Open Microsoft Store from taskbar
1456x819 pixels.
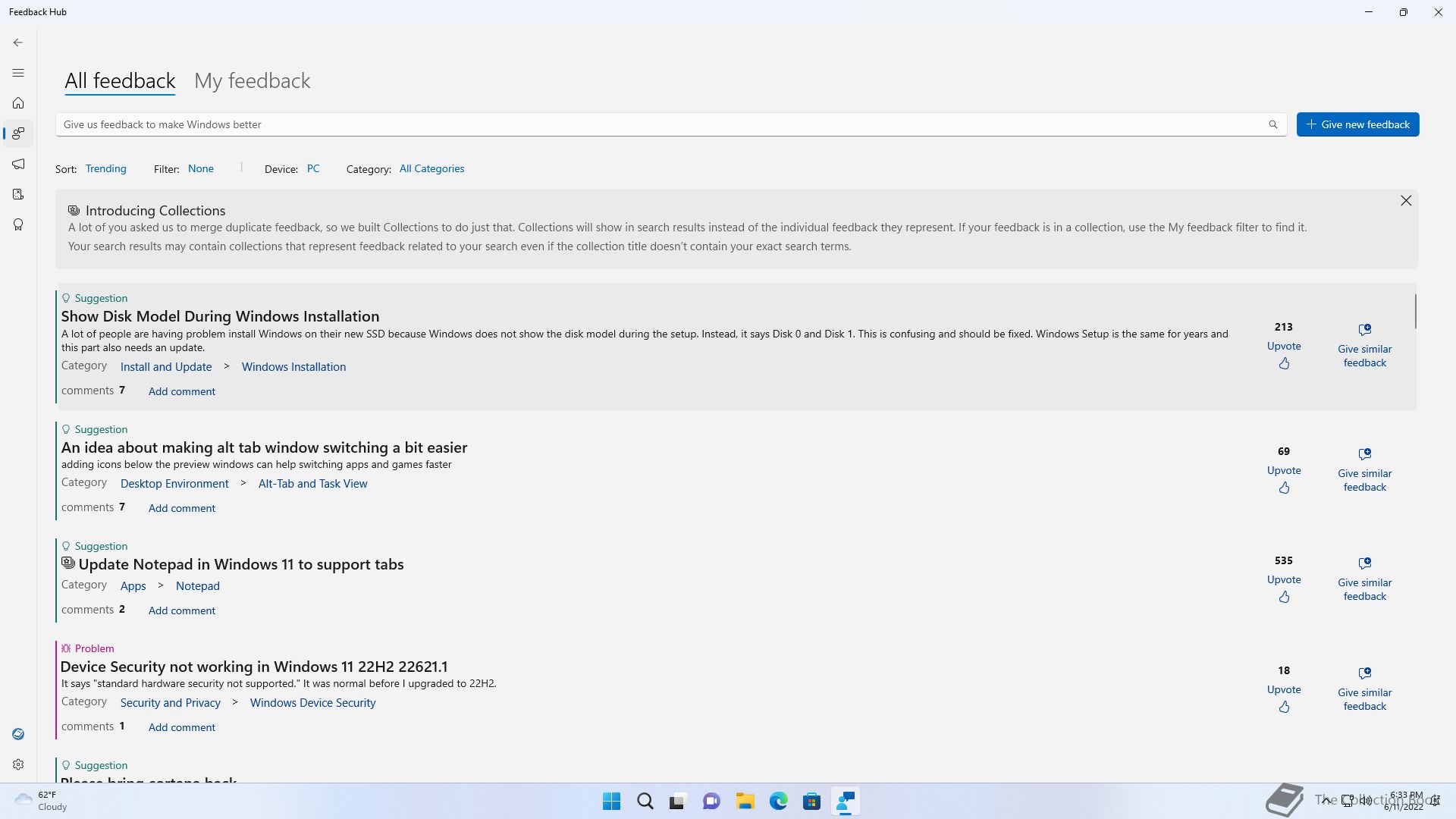(x=811, y=802)
